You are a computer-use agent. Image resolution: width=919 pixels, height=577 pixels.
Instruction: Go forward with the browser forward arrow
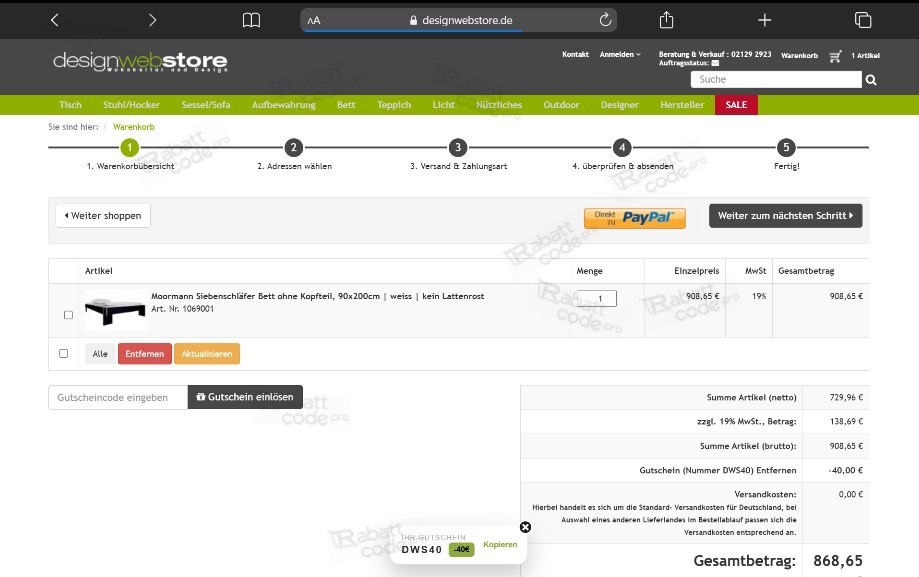(x=152, y=21)
